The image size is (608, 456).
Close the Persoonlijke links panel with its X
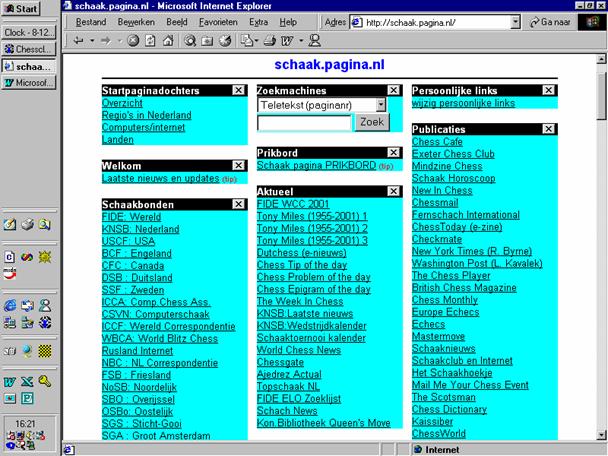(x=548, y=90)
